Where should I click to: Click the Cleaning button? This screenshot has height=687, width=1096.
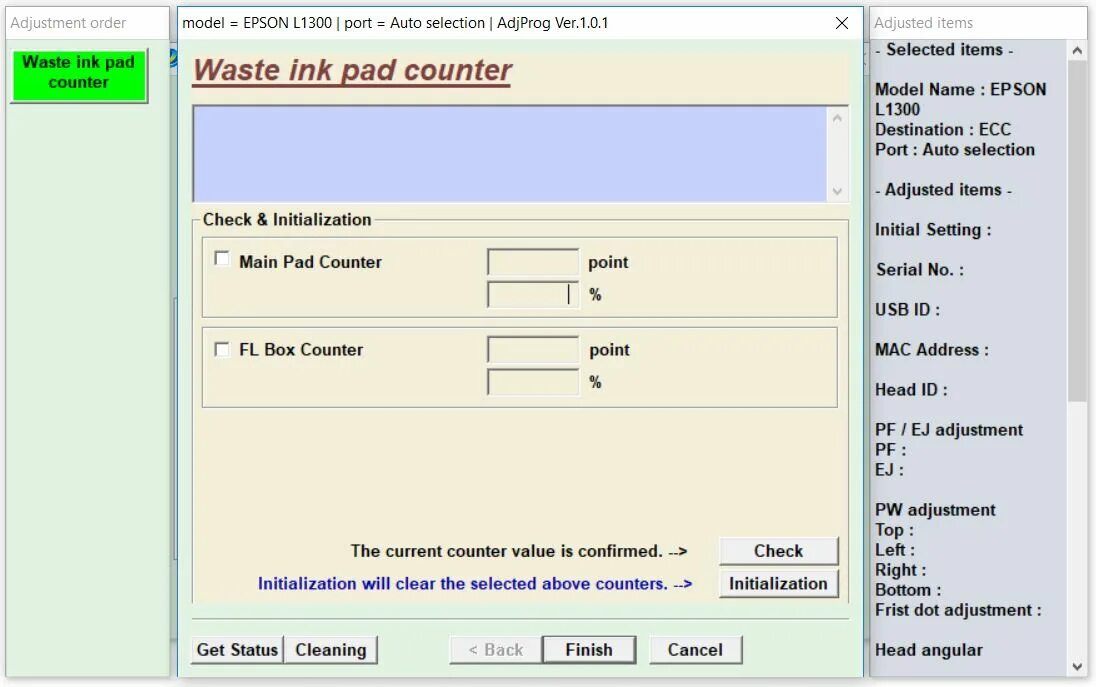[x=331, y=650]
